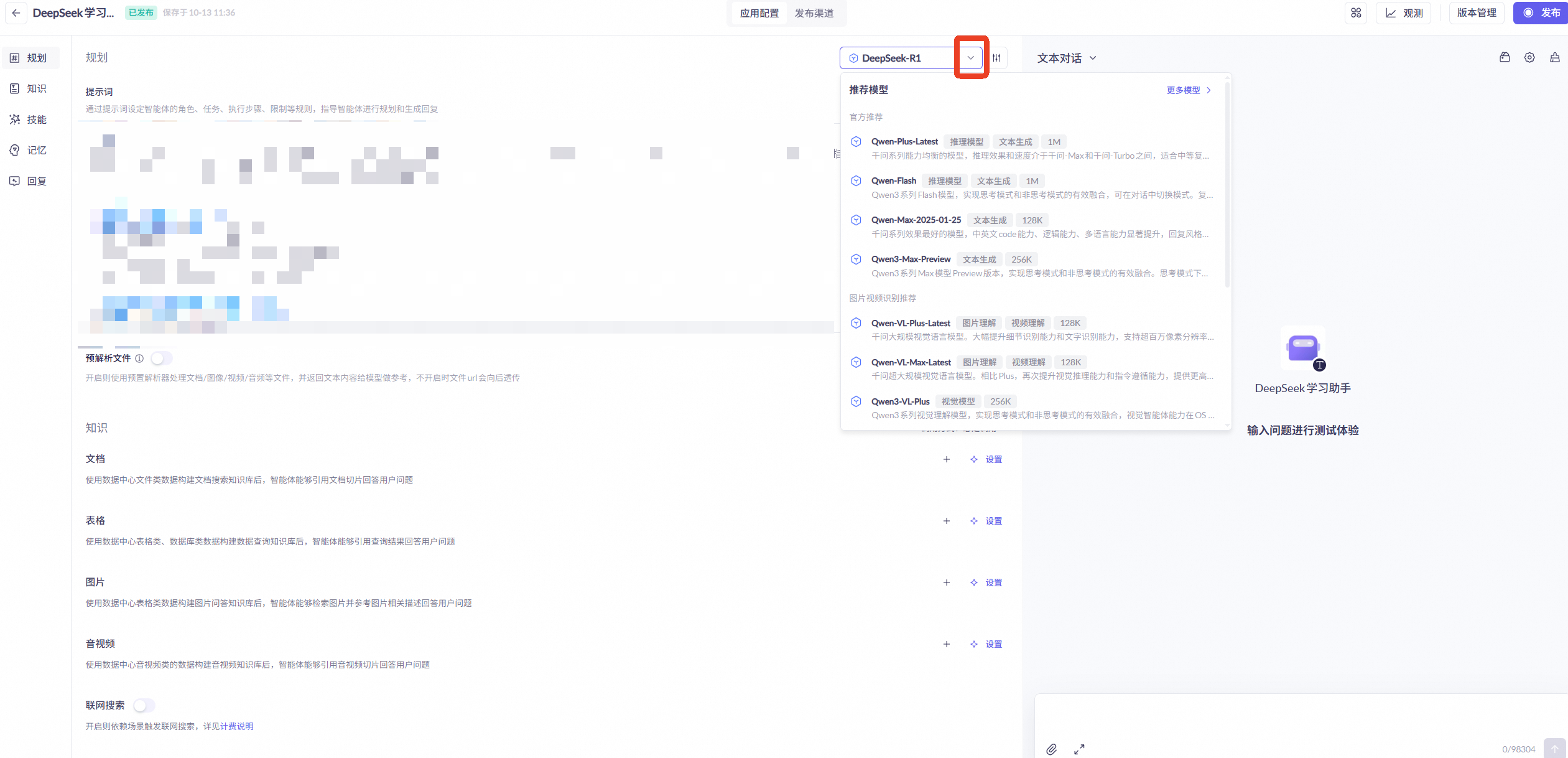Screen dimensions: 1568x758
Task: Collapse the DeepSeek-R1 model dropdown
Action: (970, 58)
